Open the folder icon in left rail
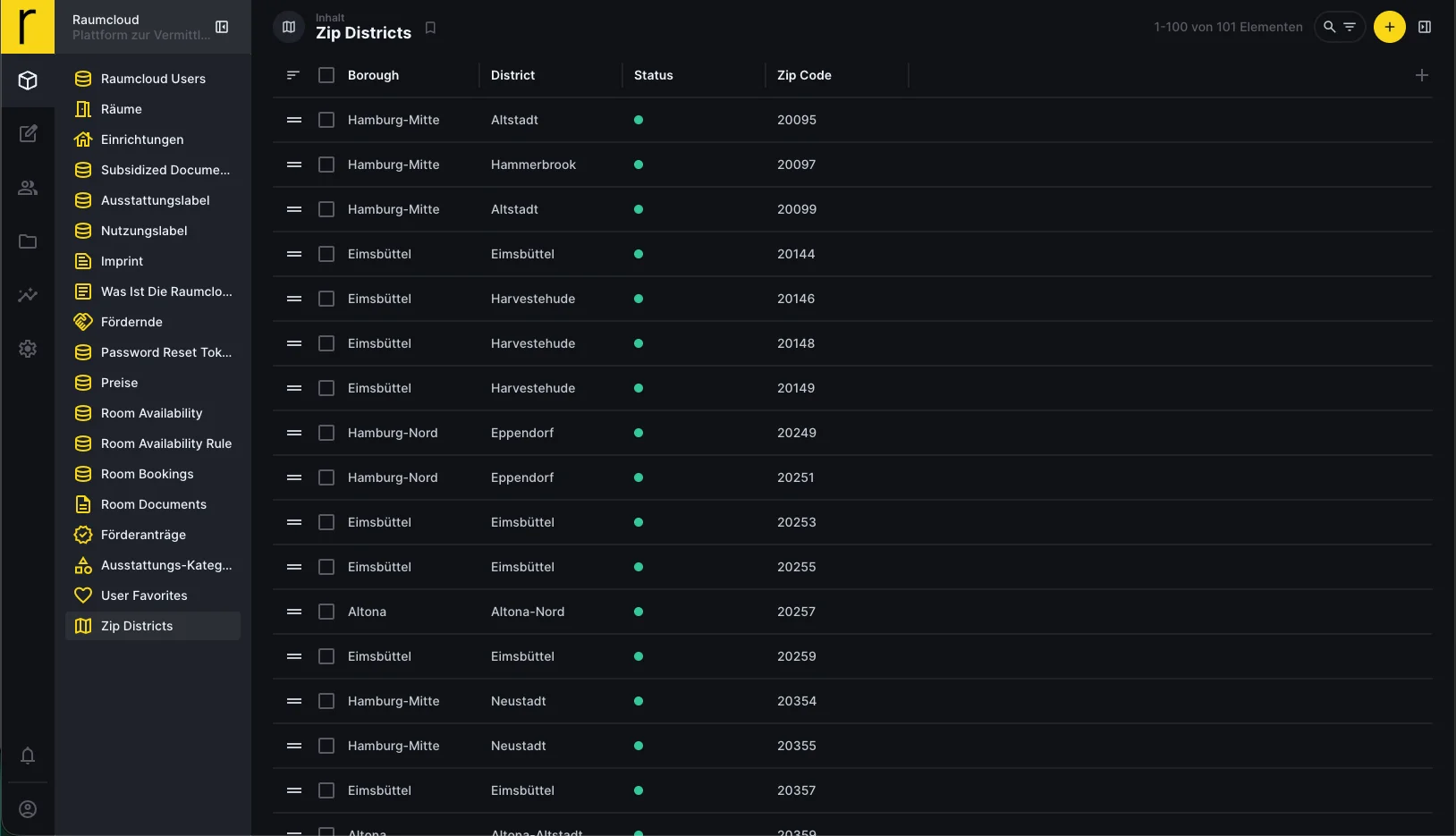 tap(28, 241)
